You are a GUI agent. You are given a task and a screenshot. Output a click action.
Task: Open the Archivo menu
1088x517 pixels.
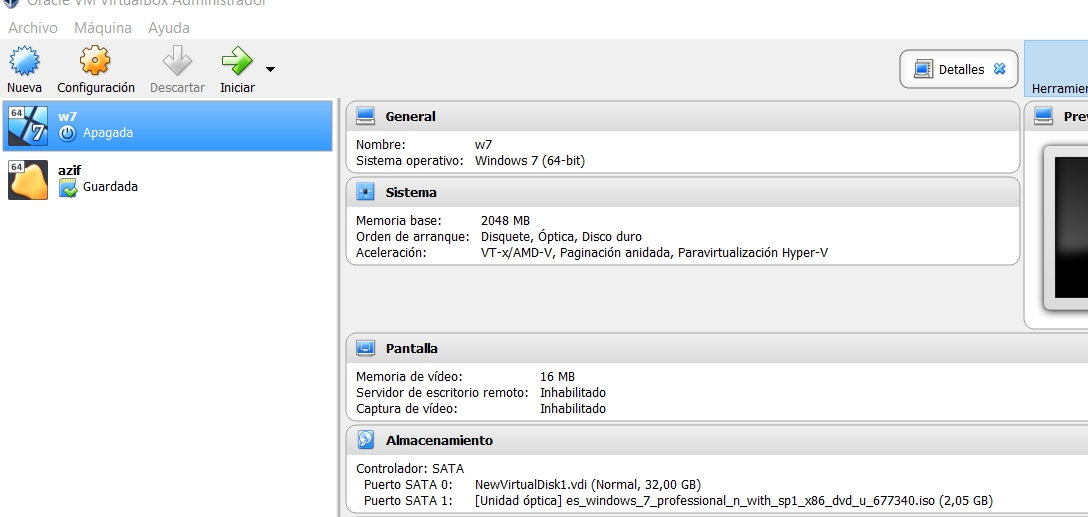point(33,28)
